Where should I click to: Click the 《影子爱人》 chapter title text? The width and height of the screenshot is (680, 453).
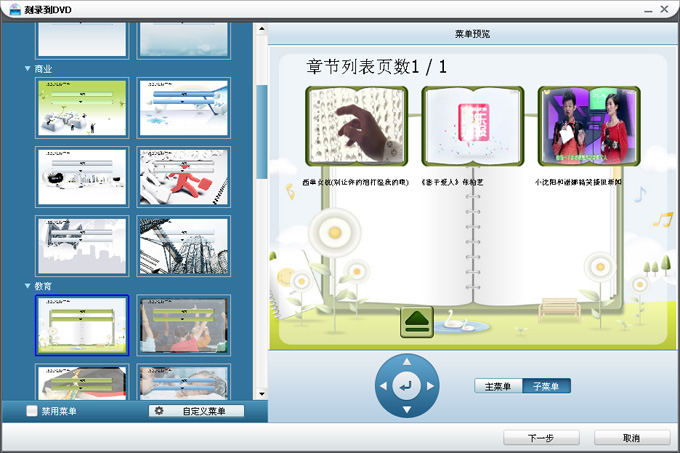point(451,182)
